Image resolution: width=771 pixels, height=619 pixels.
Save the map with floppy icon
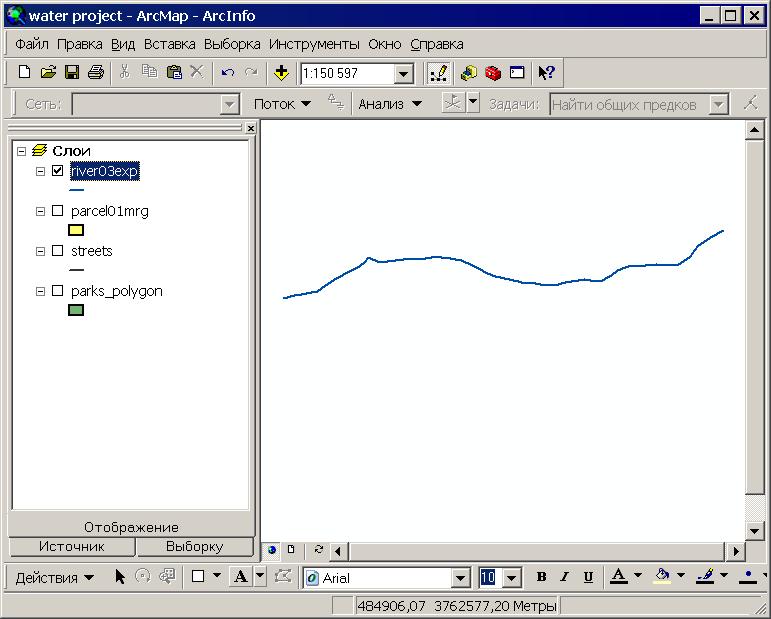[x=72, y=73]
